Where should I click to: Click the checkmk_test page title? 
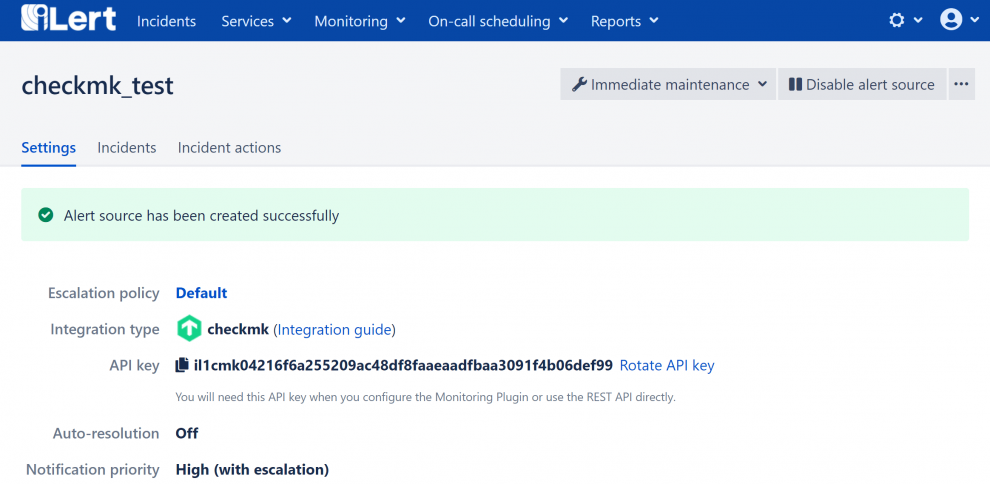(97, 86)
